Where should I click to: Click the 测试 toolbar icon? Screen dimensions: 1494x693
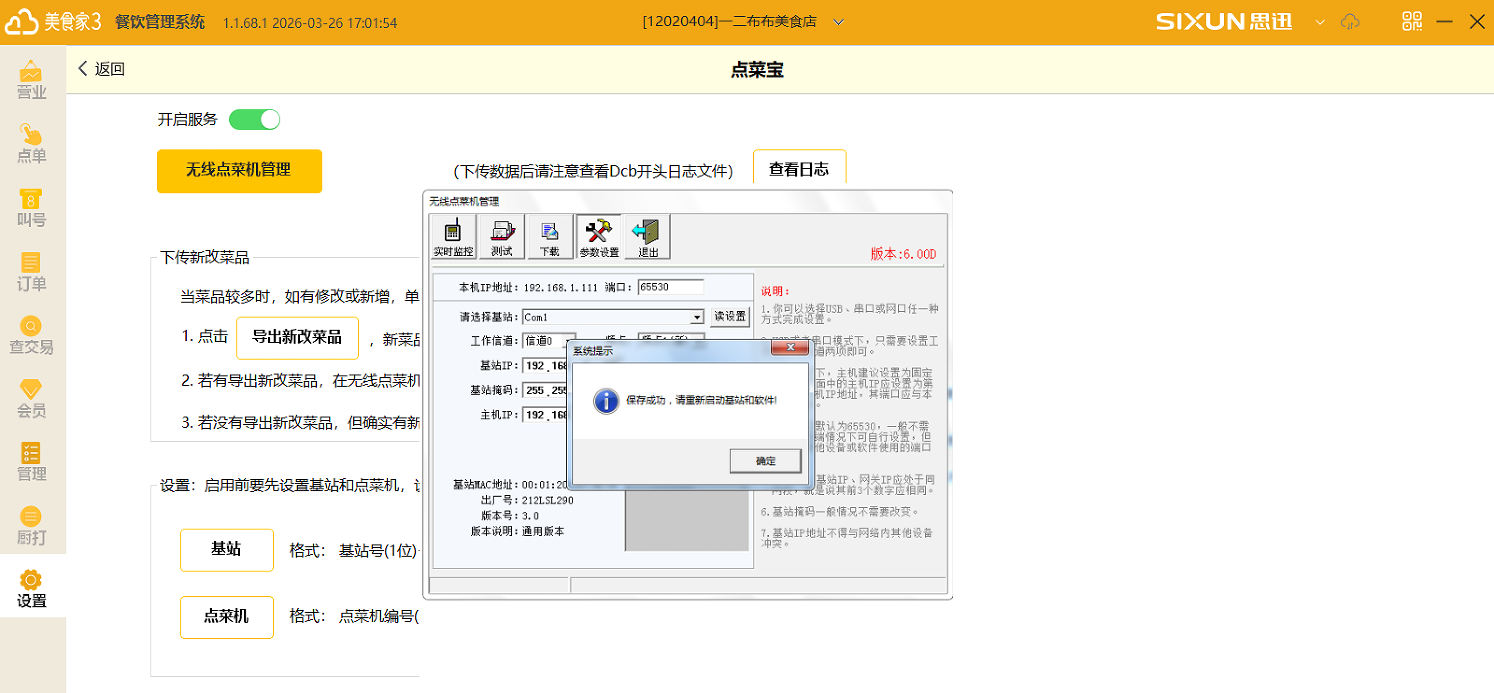pyautogui.click(x=501, y=237)
